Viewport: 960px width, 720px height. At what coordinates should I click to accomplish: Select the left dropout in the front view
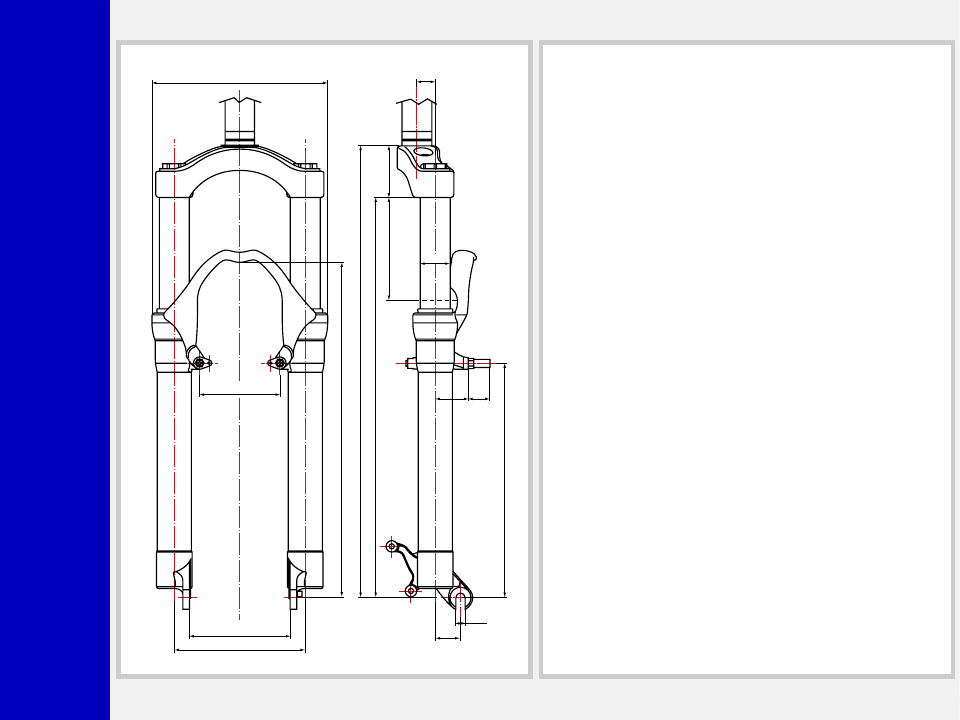[184, 590]
